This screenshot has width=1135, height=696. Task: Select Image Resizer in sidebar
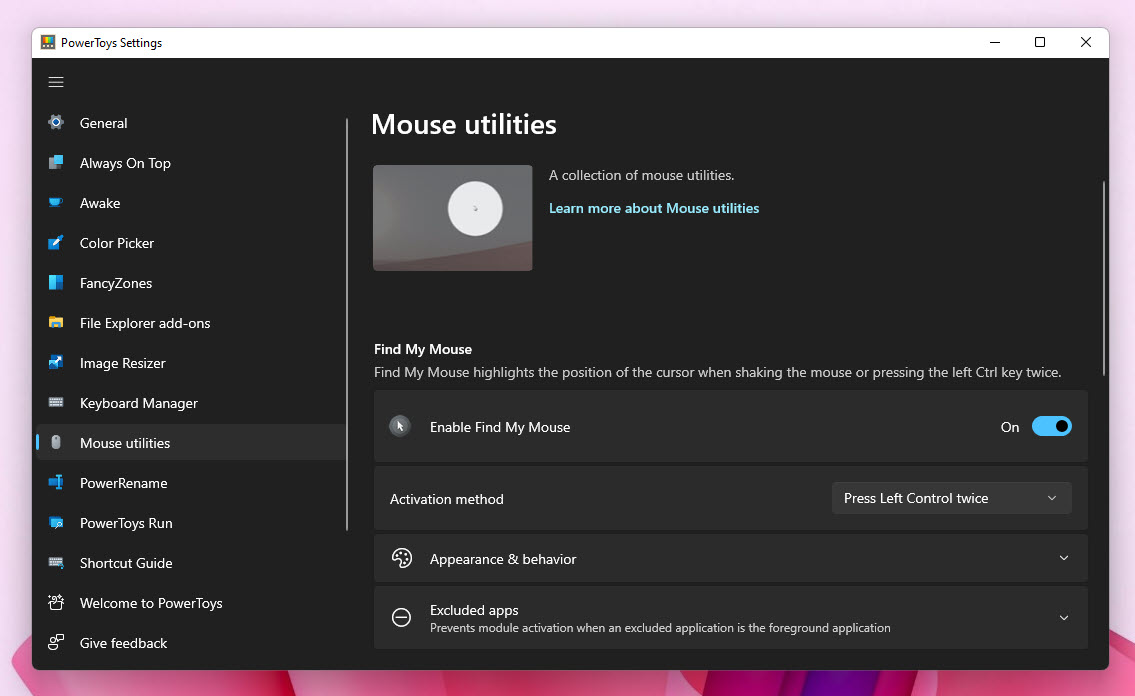click(x=191, y=363)
